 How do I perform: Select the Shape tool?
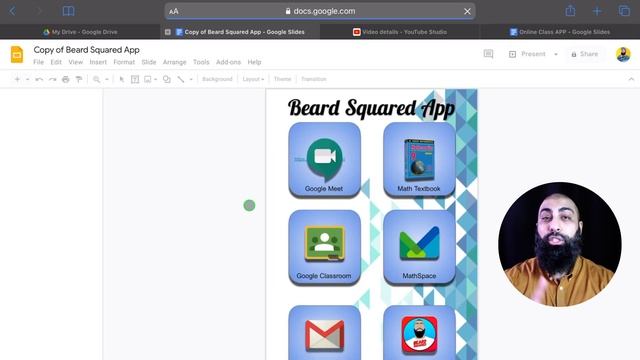(x=167, y=79)
